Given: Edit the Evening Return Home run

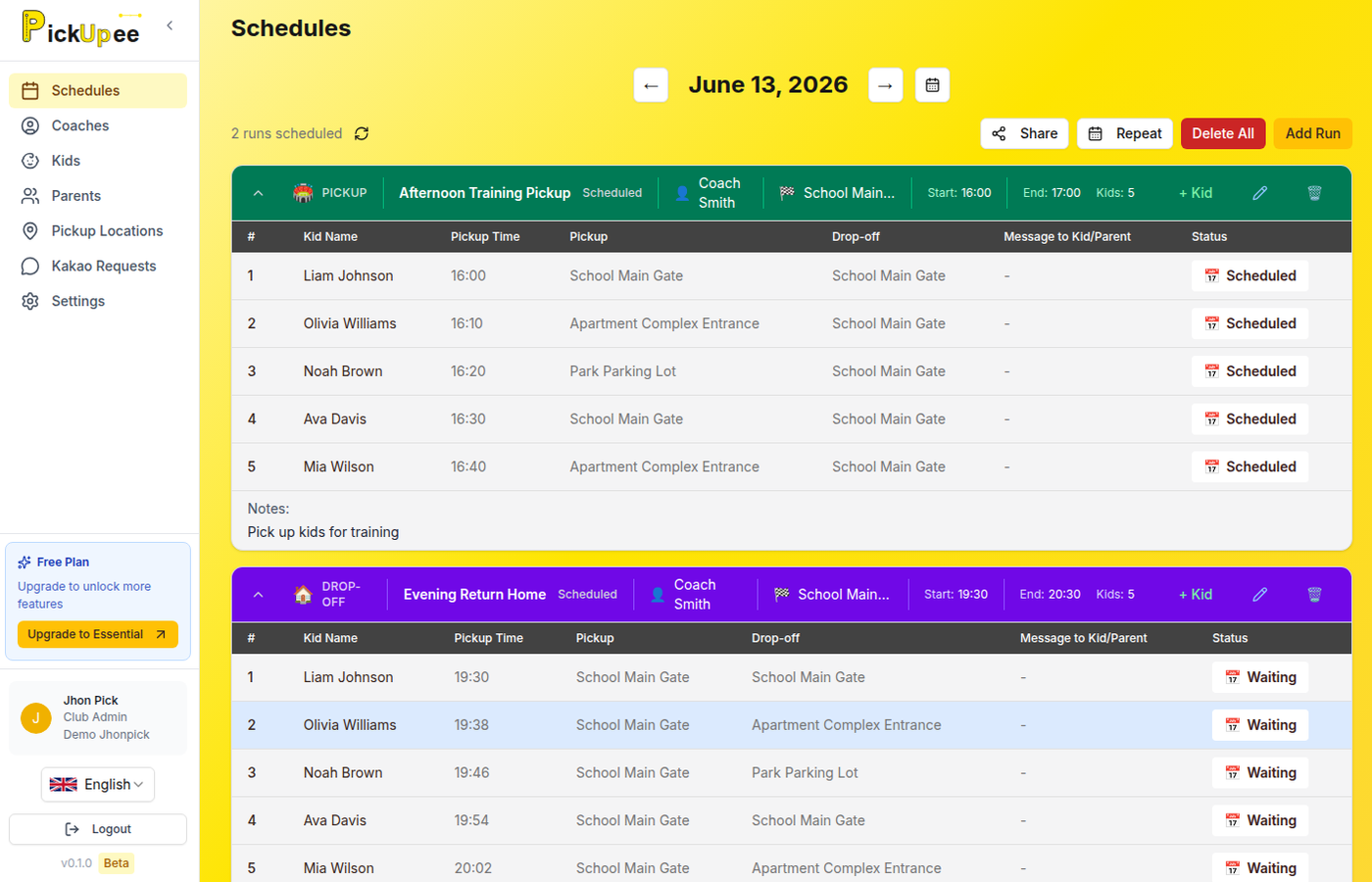Looking at the screenshot, I should [x=1260, y=594].
